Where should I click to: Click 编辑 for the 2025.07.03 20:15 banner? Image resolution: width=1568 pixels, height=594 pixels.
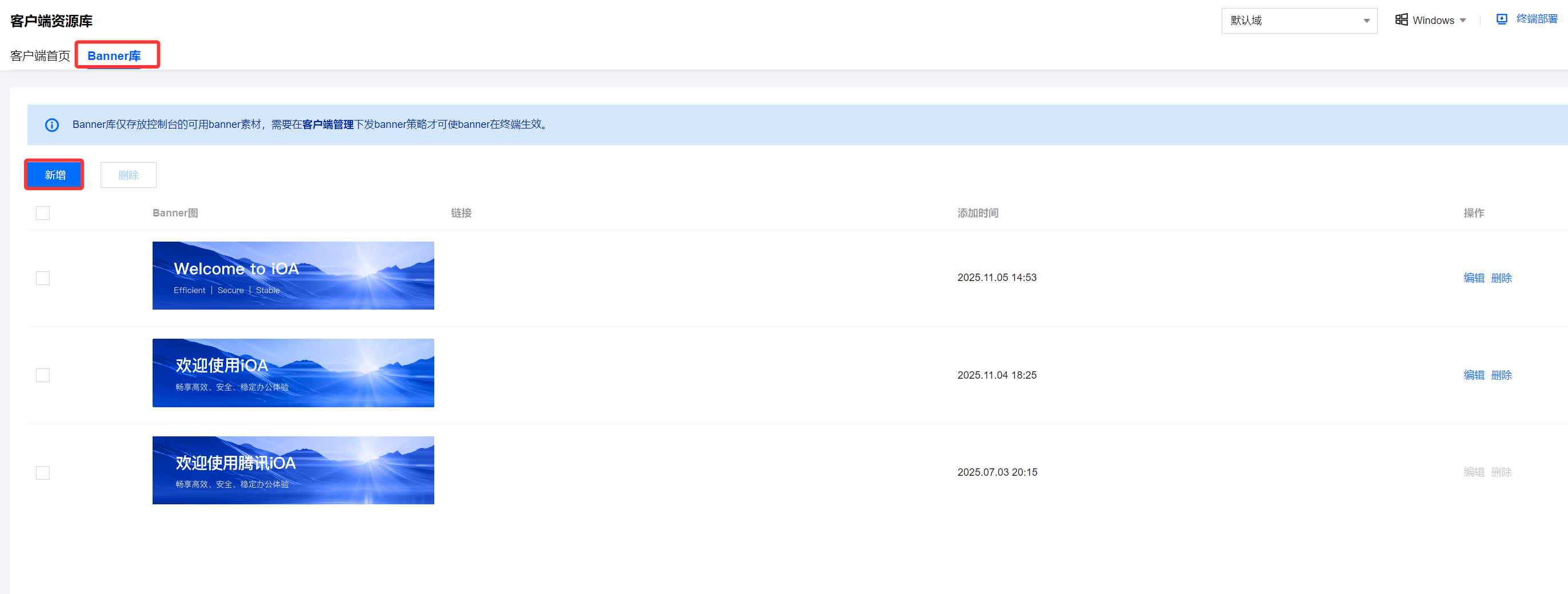click(1474, 472)
